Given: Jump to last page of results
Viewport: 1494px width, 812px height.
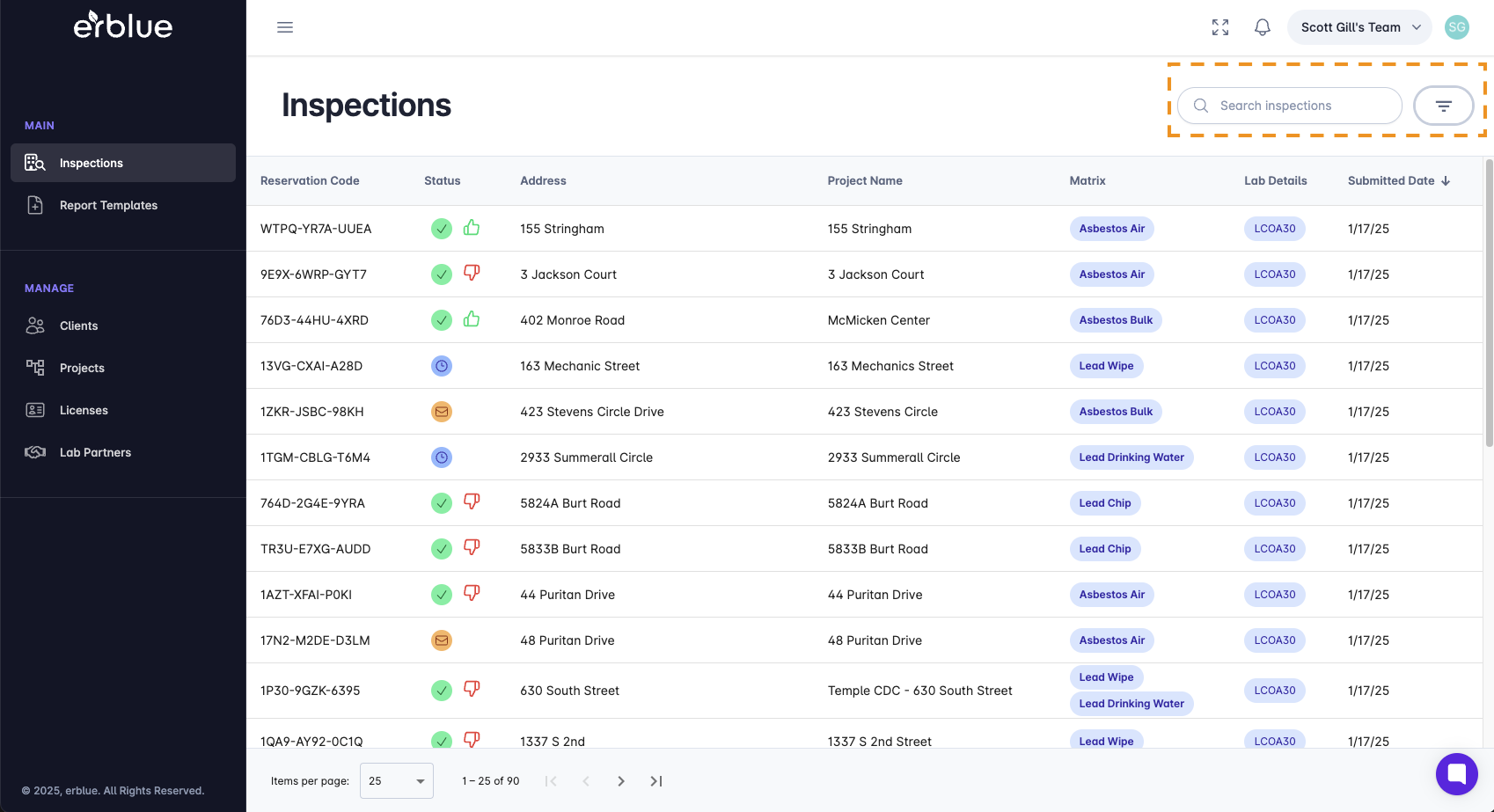Looking at the screenshot, I should coord(656,781).
